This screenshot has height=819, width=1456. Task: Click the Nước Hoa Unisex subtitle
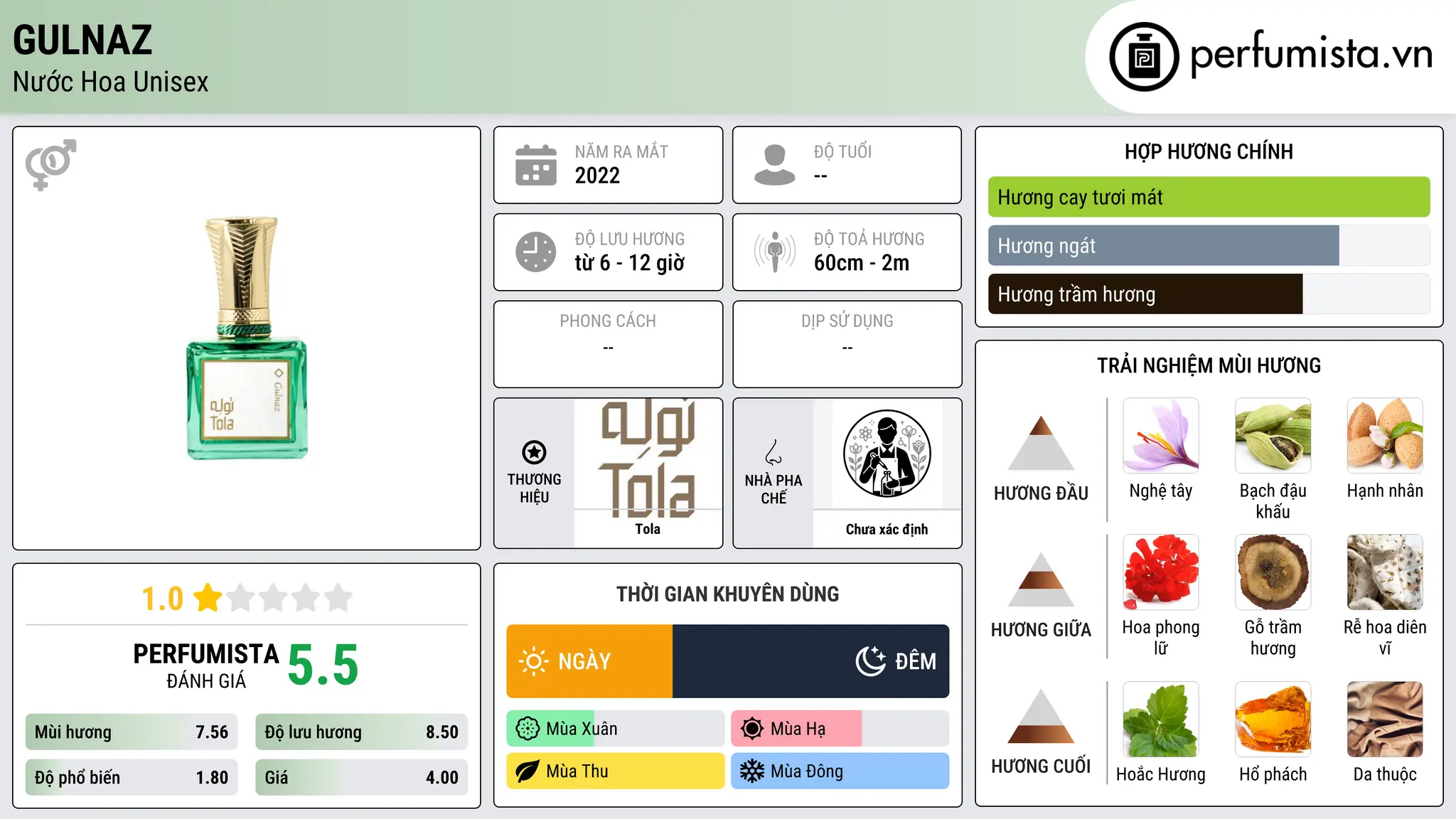(111, 82)
